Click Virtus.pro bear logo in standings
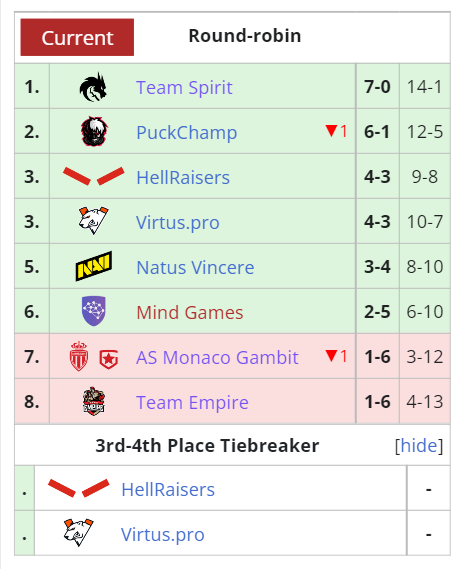The height and width of the screenshot is (569, 467). [94, 221]
